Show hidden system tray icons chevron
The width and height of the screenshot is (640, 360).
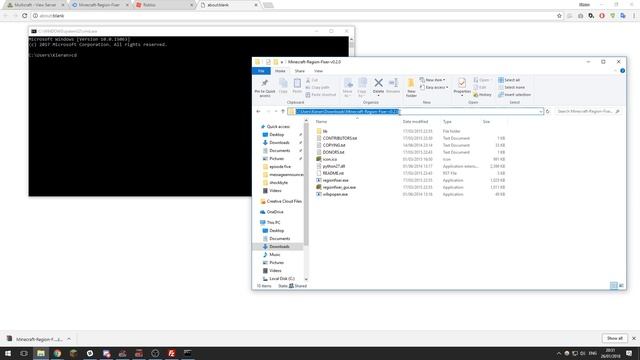point(558,353)
